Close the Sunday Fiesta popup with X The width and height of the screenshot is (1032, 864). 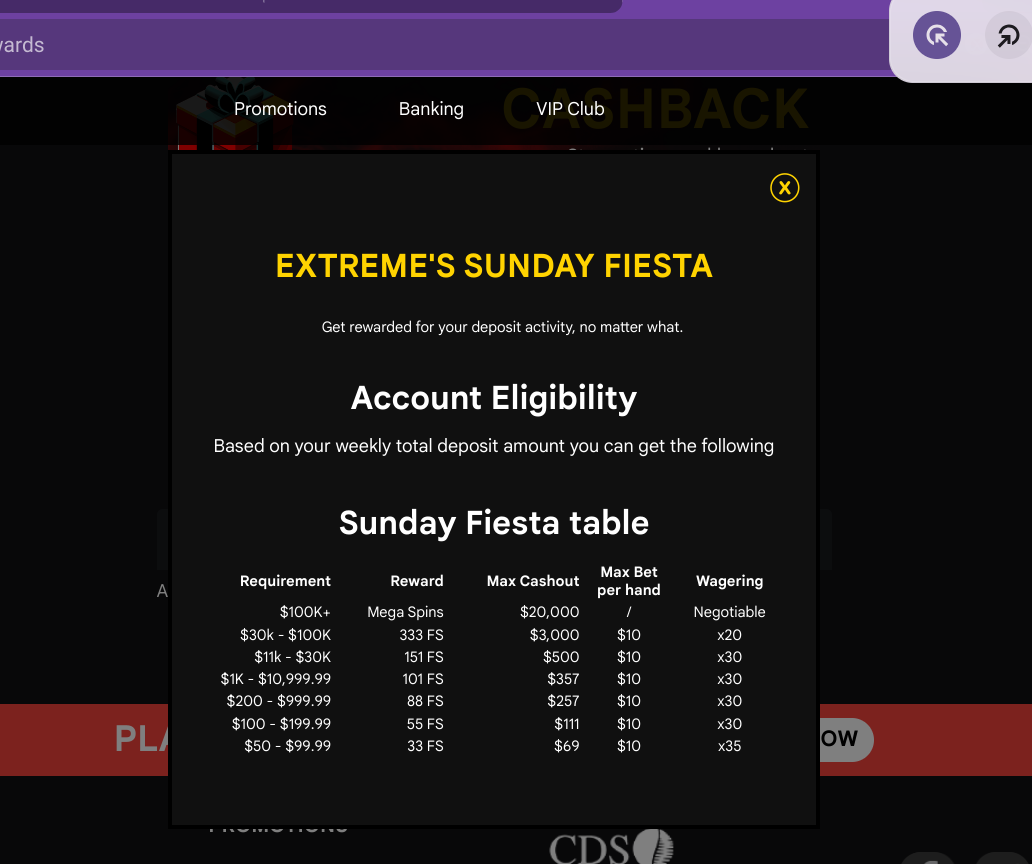(x=785, y=188)
